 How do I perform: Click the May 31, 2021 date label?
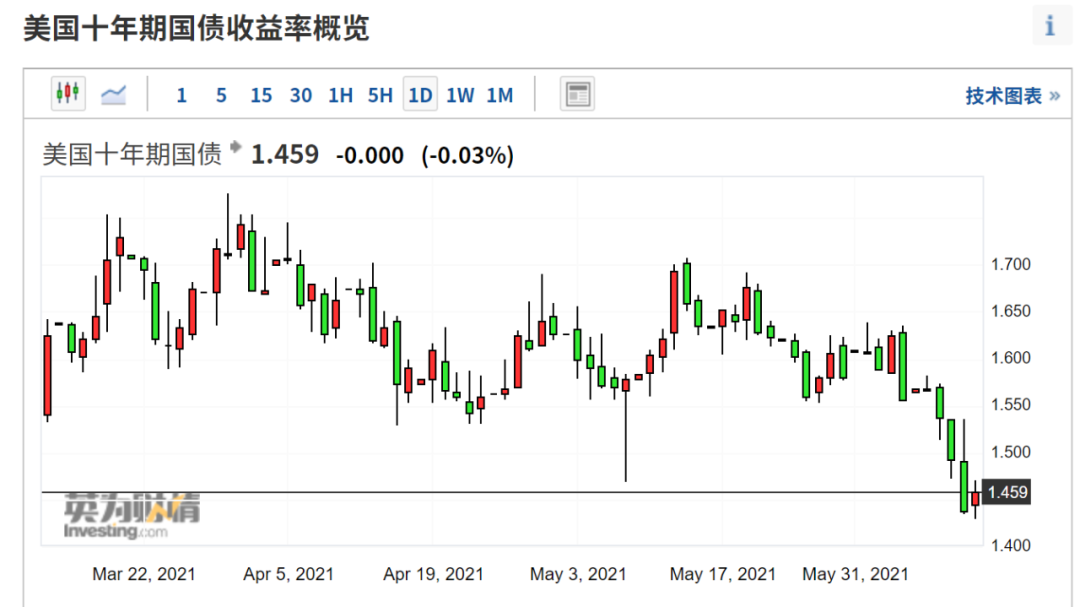(855, 574)
